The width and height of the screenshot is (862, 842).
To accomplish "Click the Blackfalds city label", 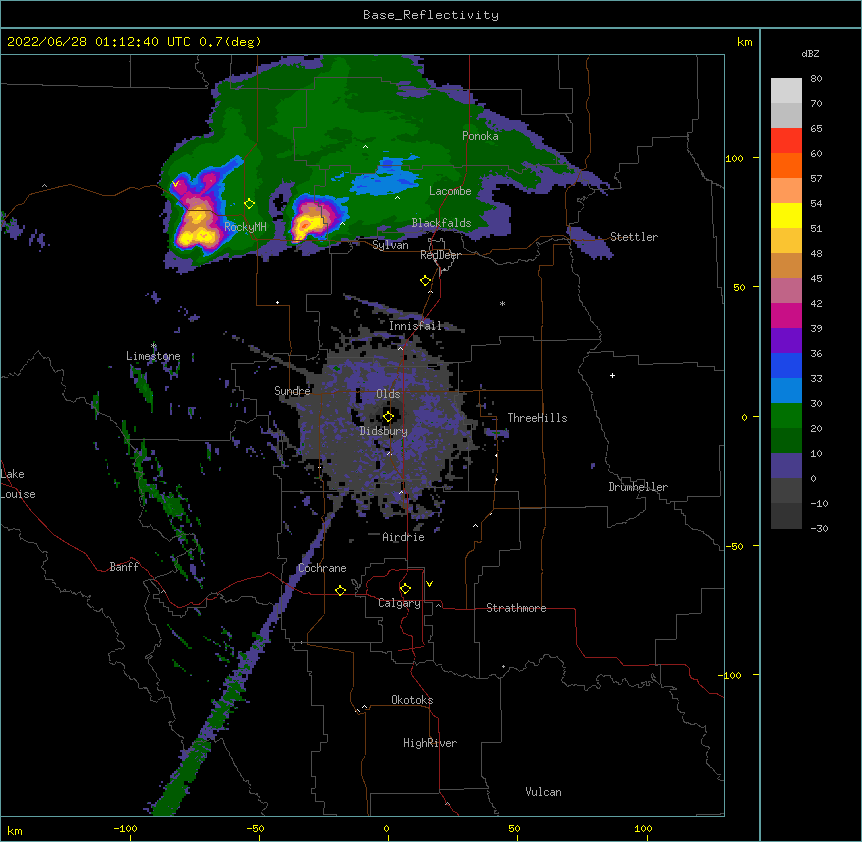I will [441, 223].
